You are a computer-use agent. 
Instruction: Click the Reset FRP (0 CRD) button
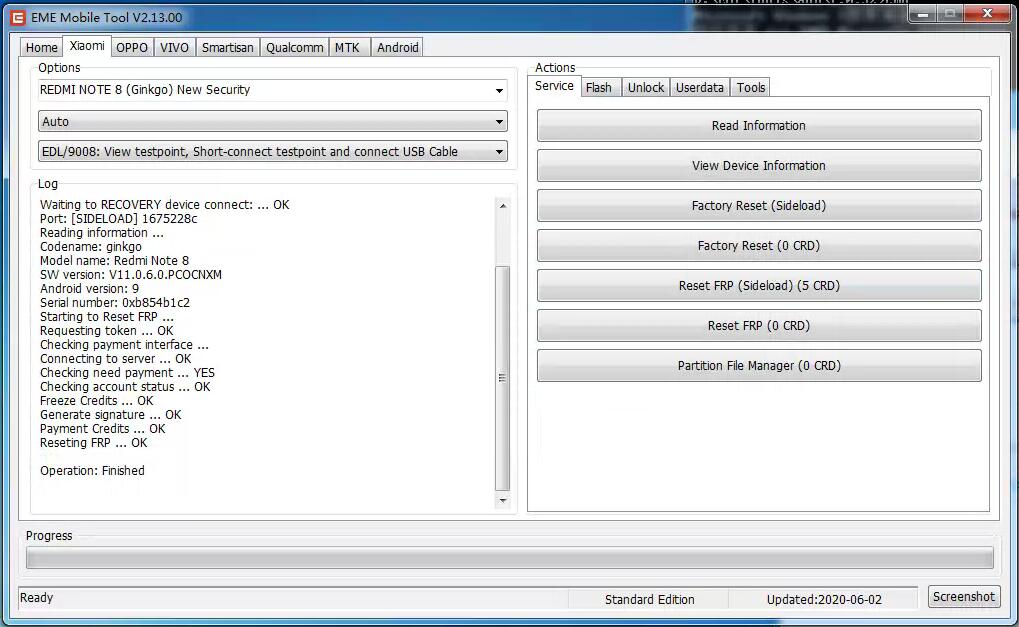[759, 326]
